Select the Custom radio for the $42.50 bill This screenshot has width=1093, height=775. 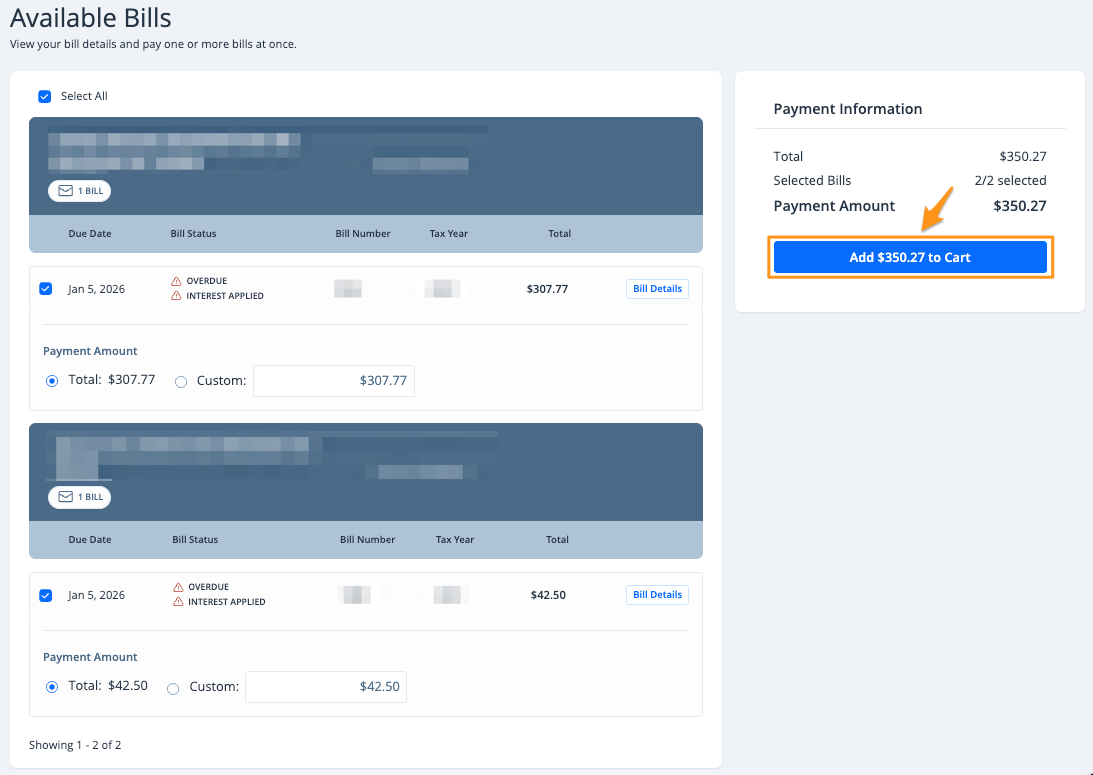click(x=173, y=688)
